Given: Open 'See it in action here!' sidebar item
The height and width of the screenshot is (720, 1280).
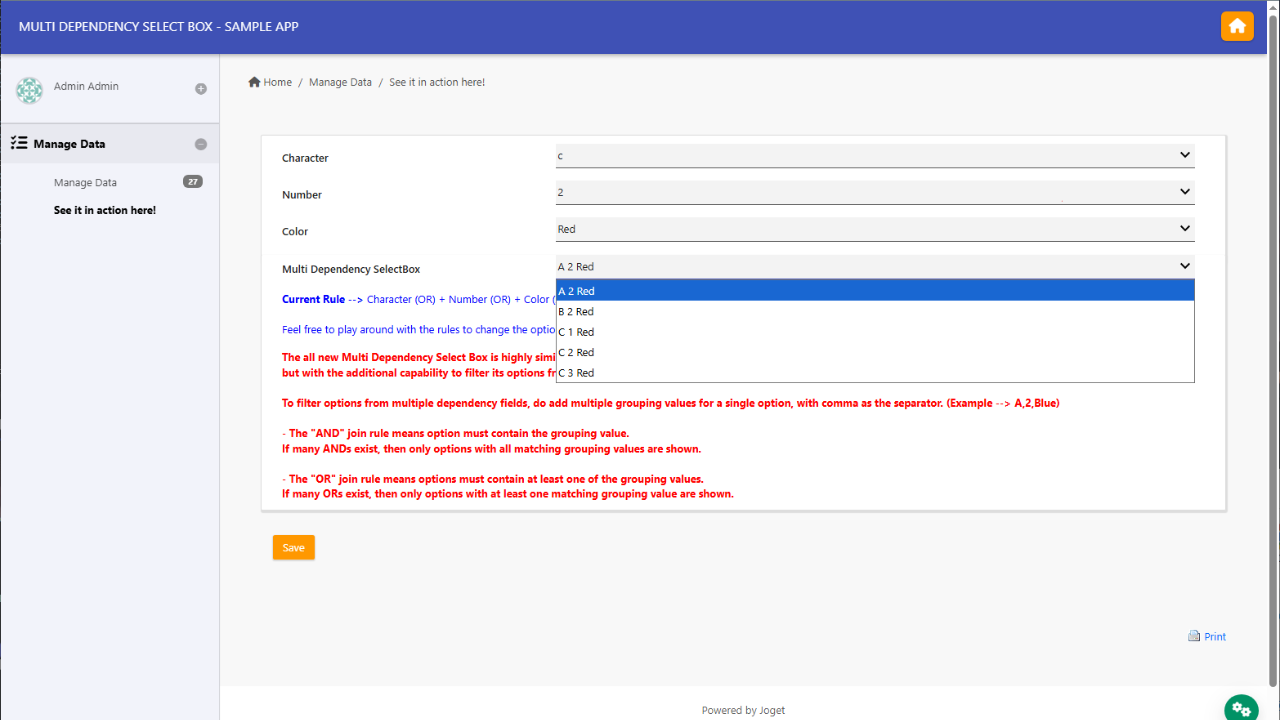Looking at the screenshot, I should click(105, 211).
